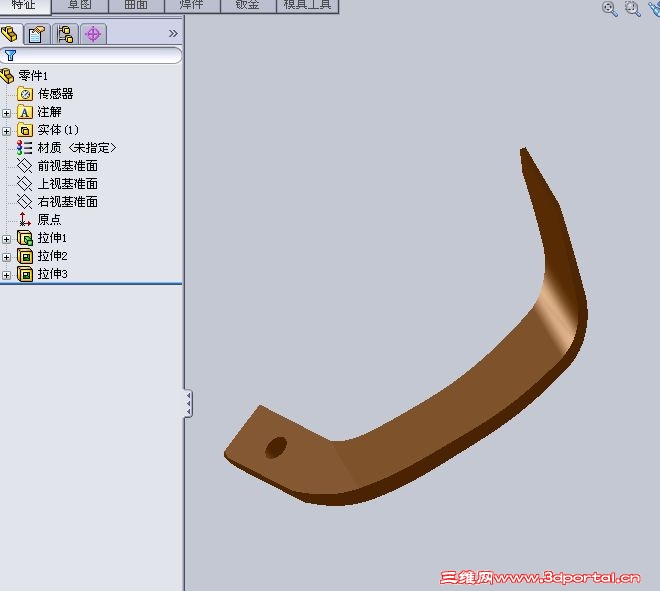Screen dimensions: 660x591
Task: Switch to the 特征 features tab
Action: 24,5
